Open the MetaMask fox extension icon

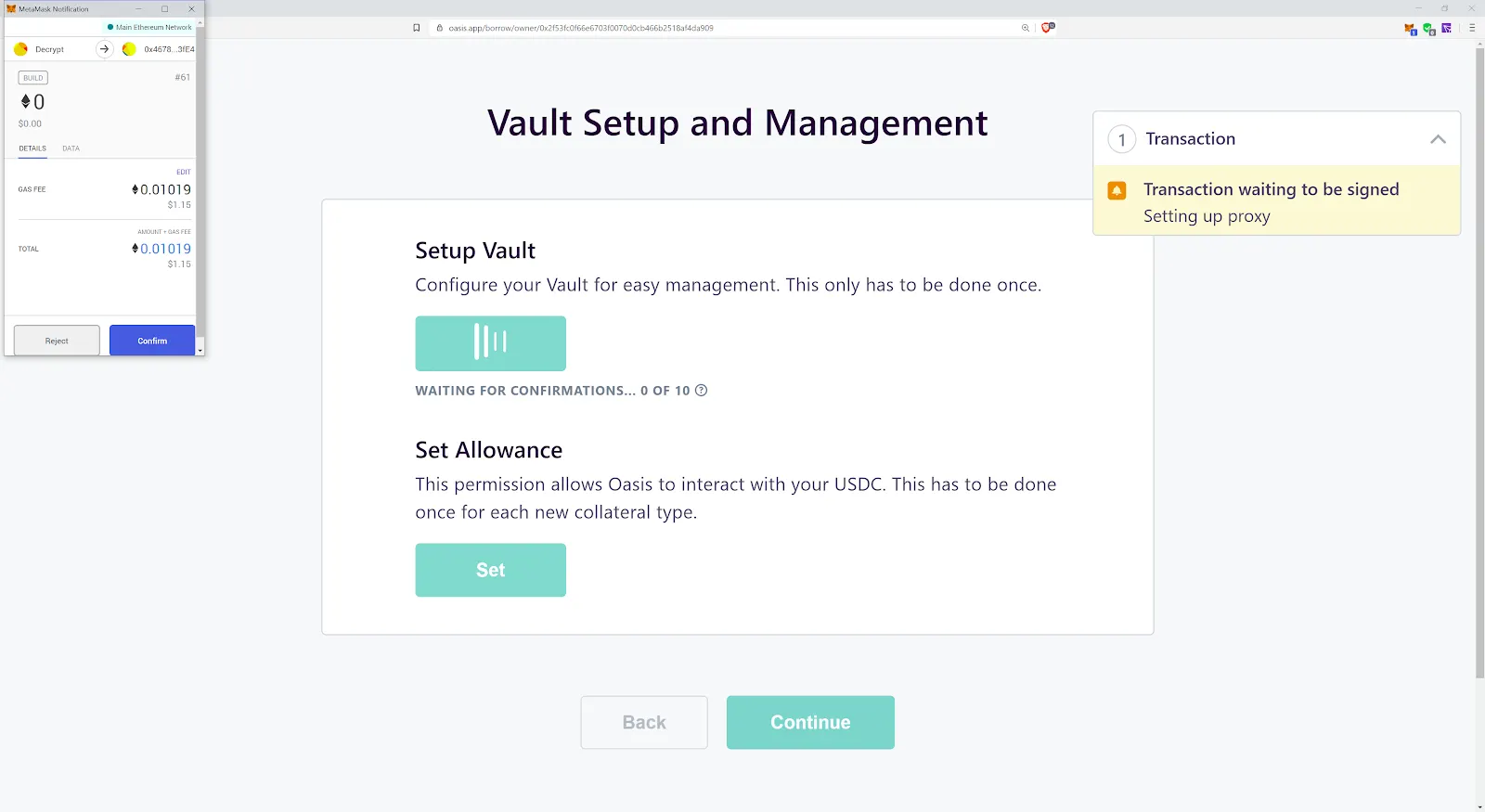coord(1411,29)
